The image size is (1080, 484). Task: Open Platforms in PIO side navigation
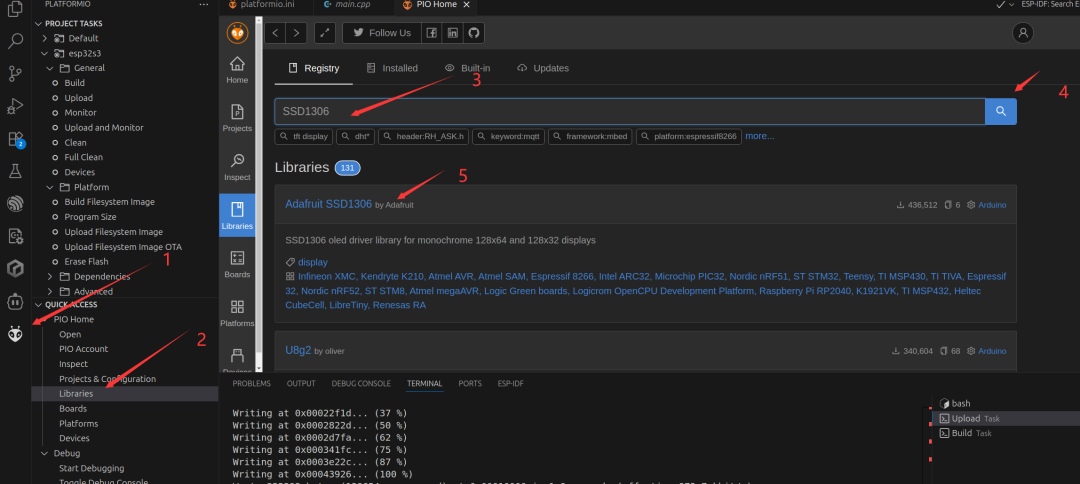[237, 313]
